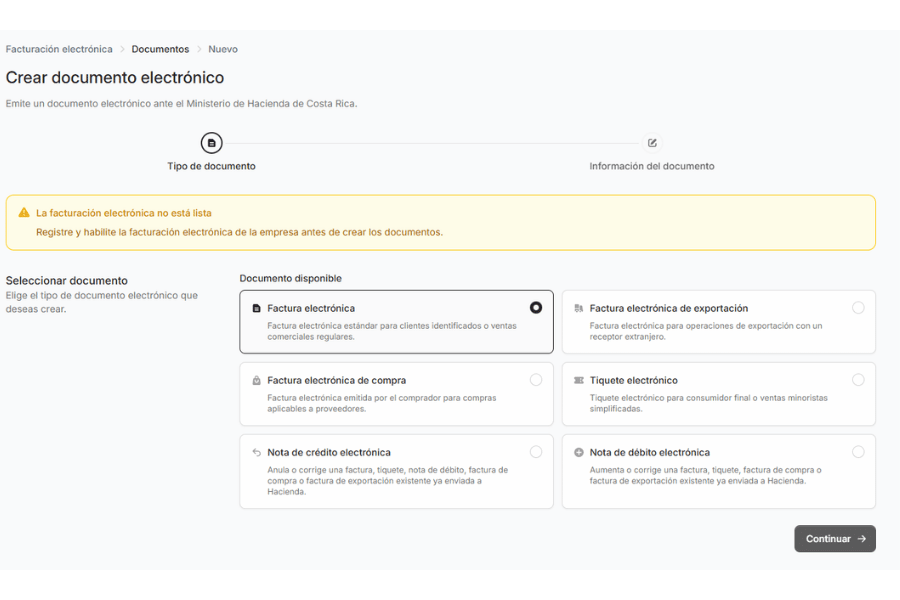
Task: Click the Nota de débito electrónica title
Action: (x=650, y=452)
